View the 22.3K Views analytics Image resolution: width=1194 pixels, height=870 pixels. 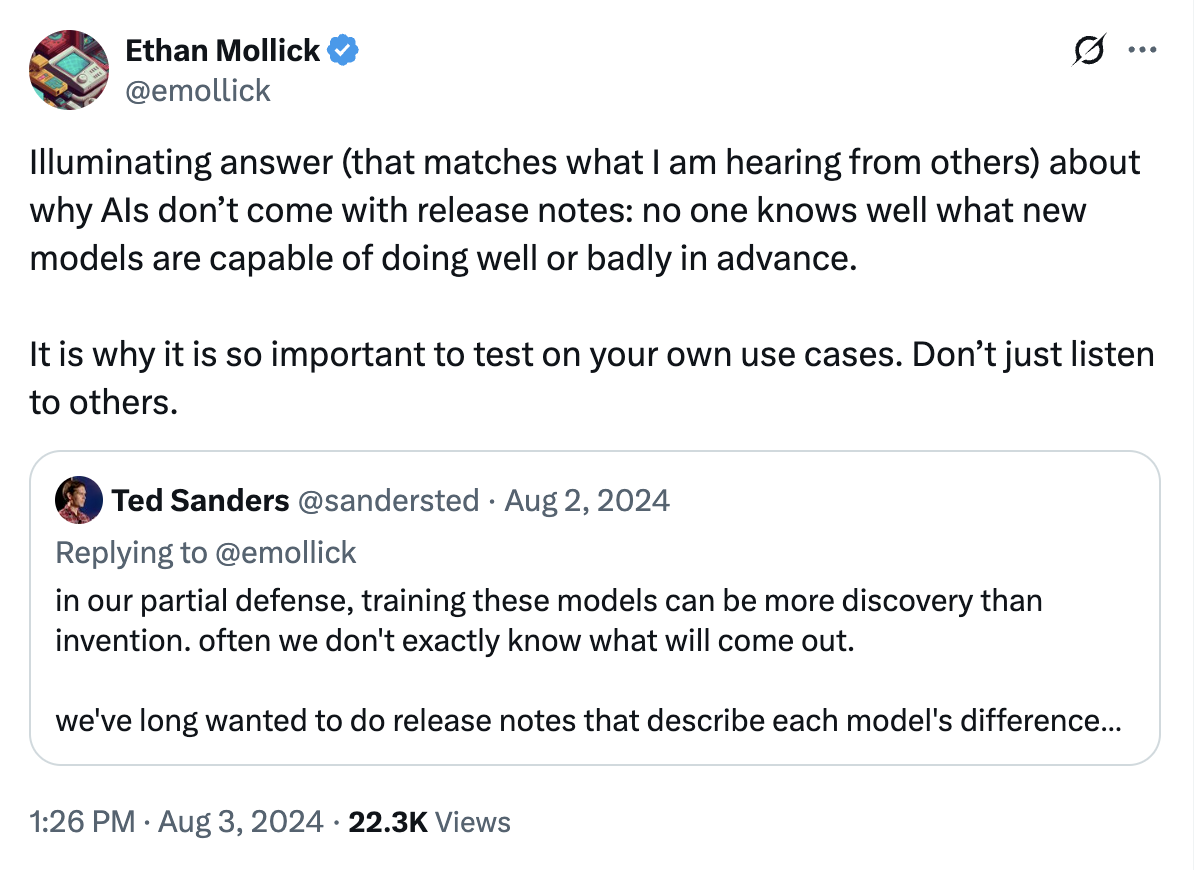point(429,822)
